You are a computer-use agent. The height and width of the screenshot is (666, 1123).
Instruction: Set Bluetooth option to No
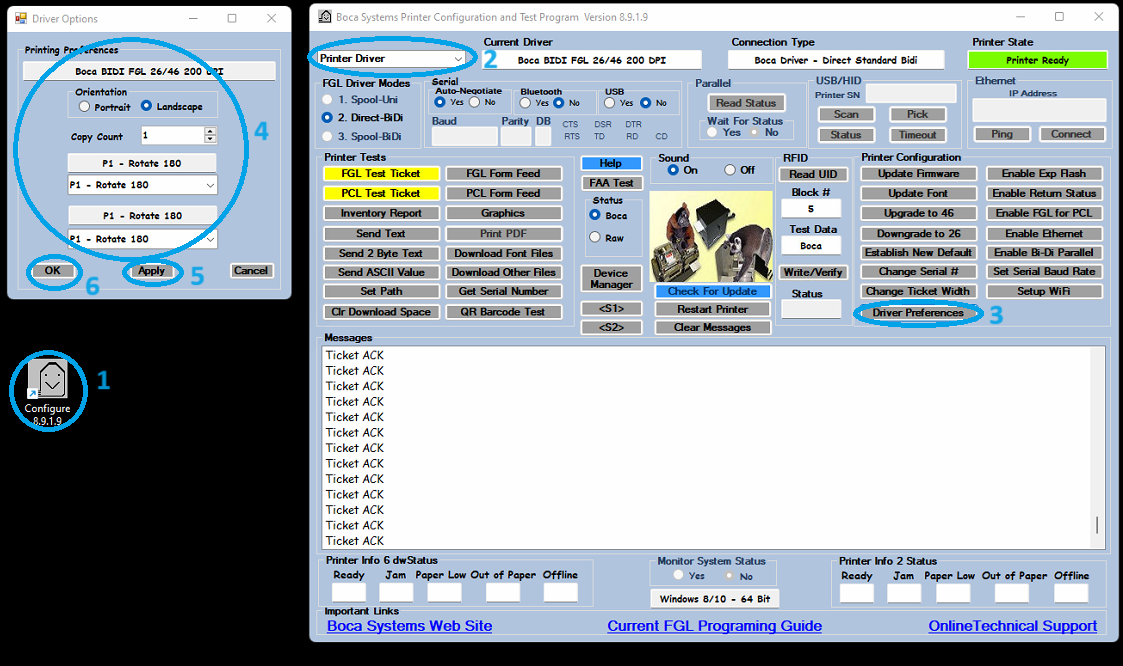(x=559, y=103)
